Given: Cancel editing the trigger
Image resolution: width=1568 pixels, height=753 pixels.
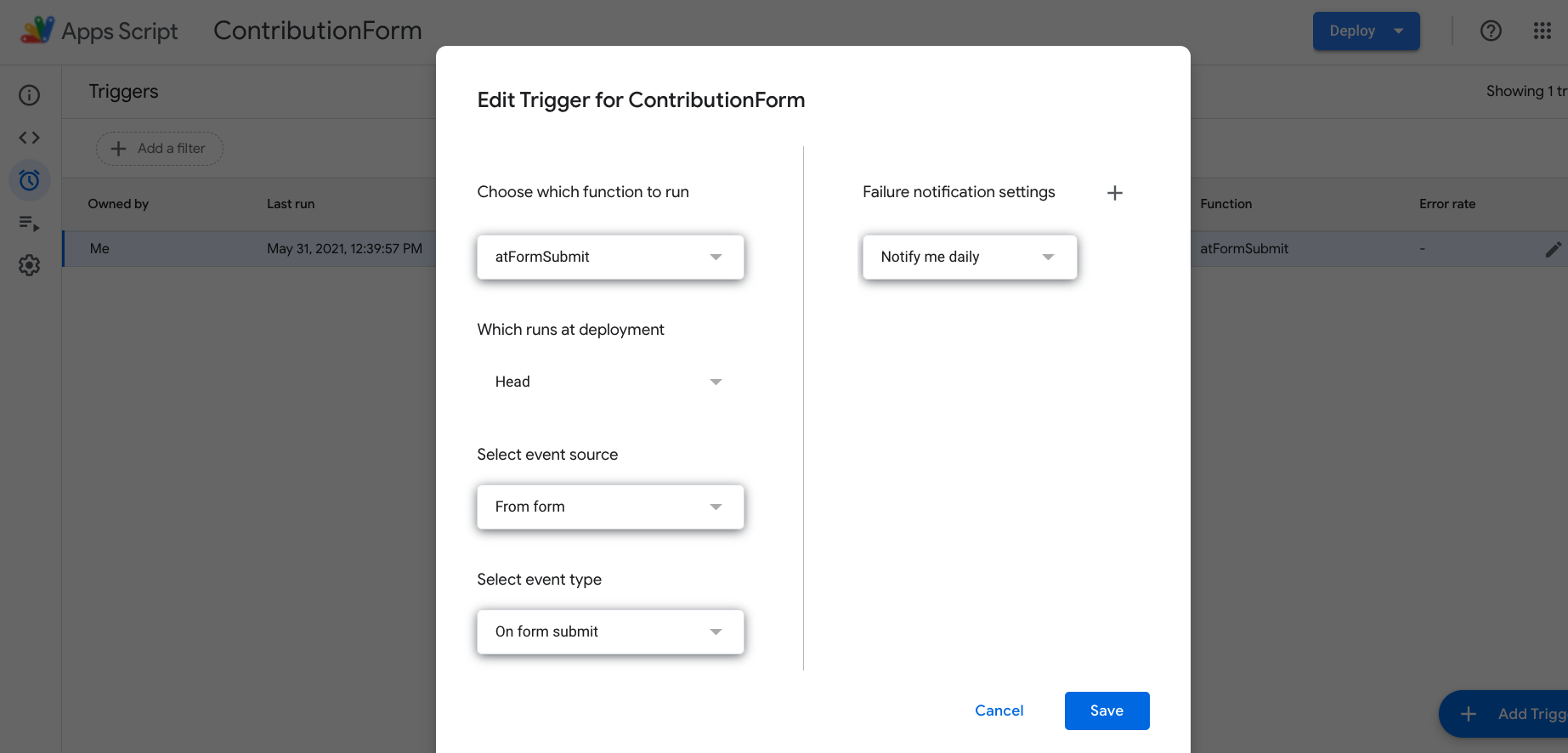Looking at the screenshot, I should click(x=999, y=711).
